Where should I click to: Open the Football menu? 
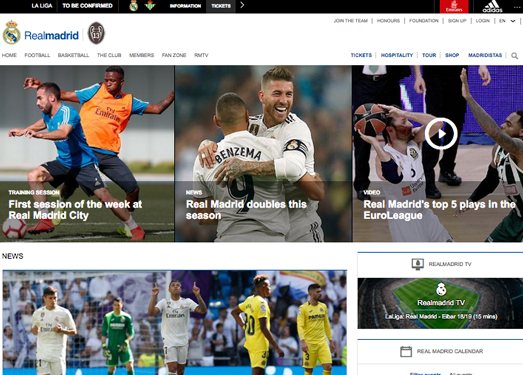click(x=37, y=55)
